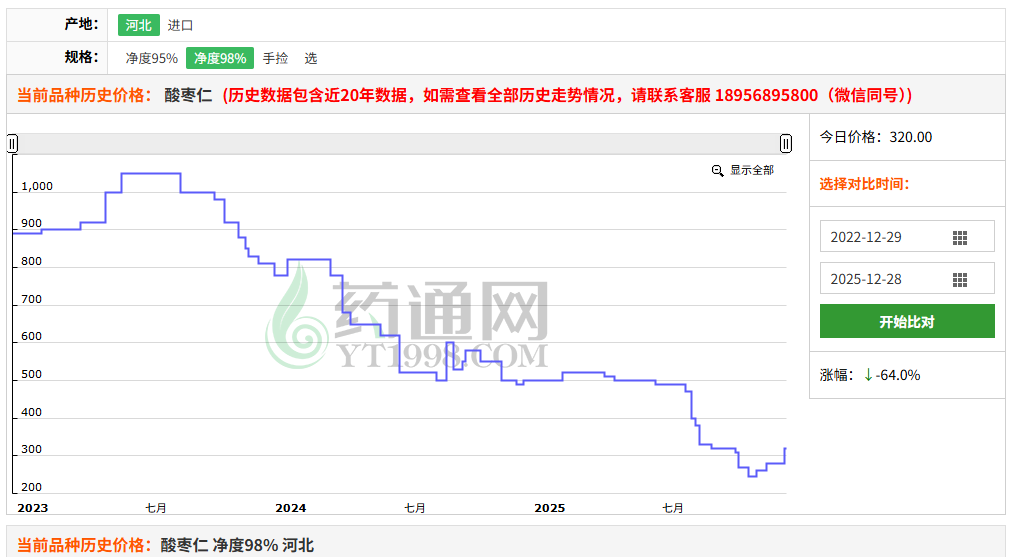
Task: Click the 产地: label
Action: pos(81,24)
